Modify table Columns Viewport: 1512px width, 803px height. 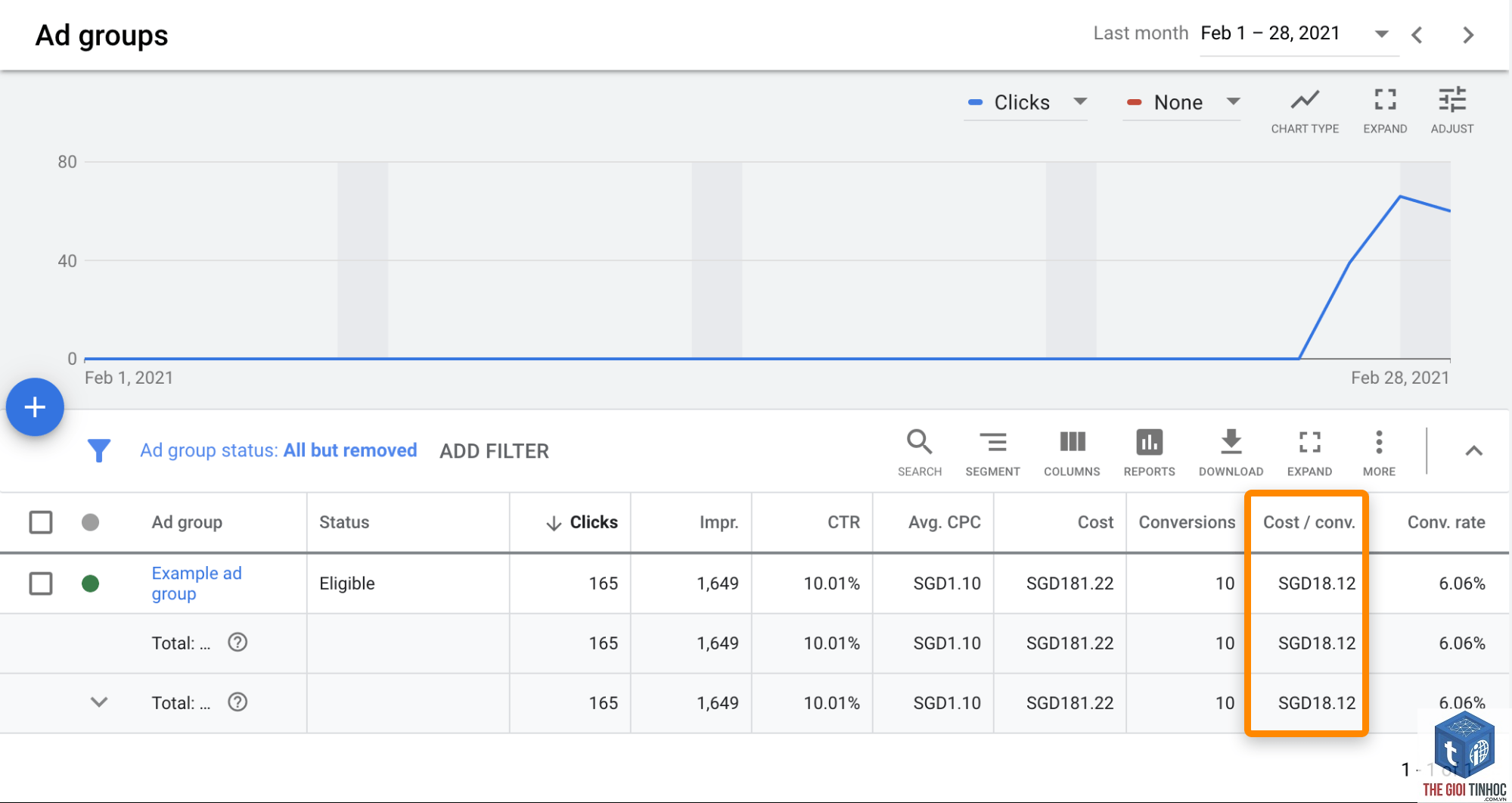pos(1072,452)
